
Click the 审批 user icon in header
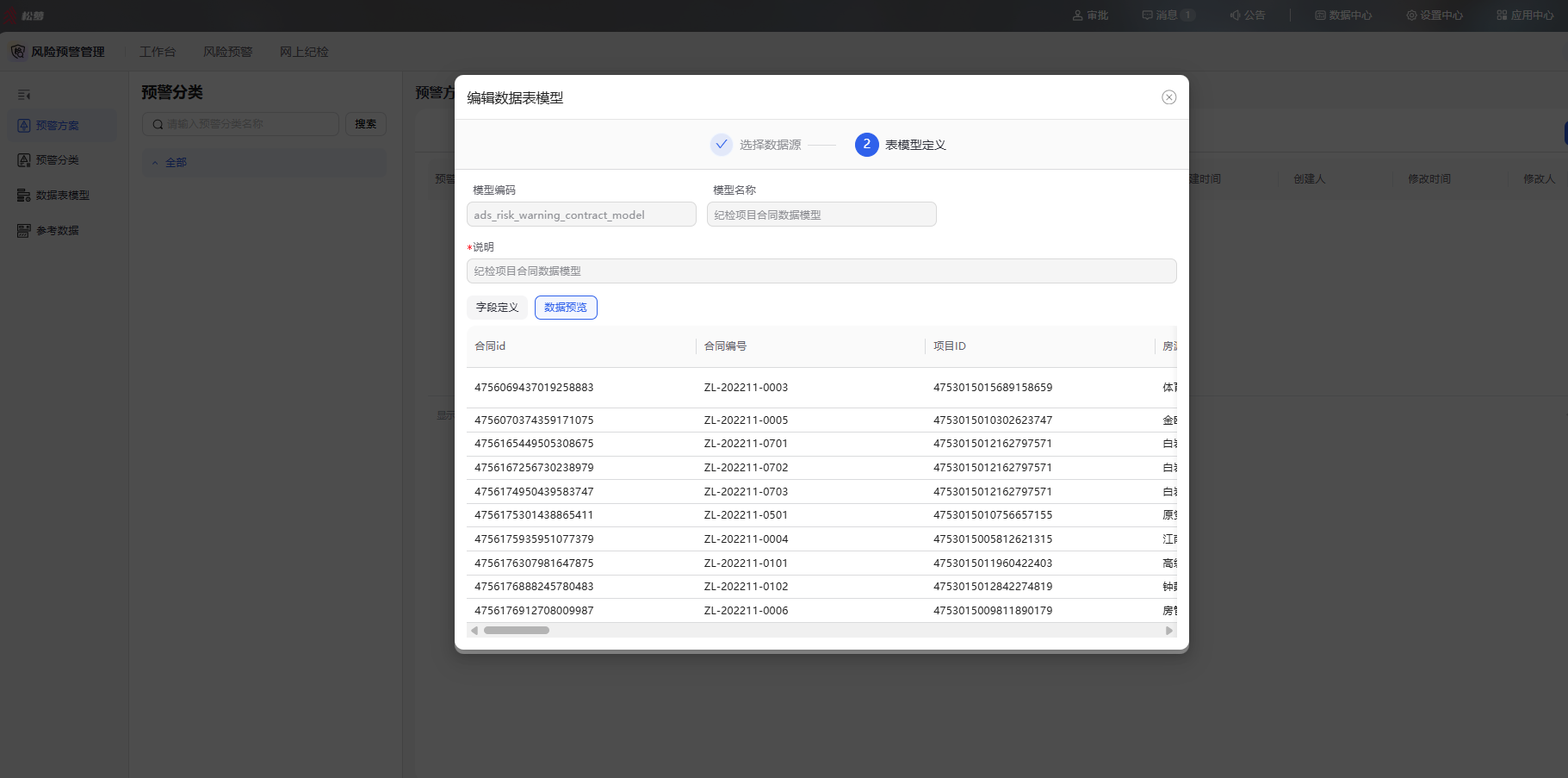[x=1077, y=16]
